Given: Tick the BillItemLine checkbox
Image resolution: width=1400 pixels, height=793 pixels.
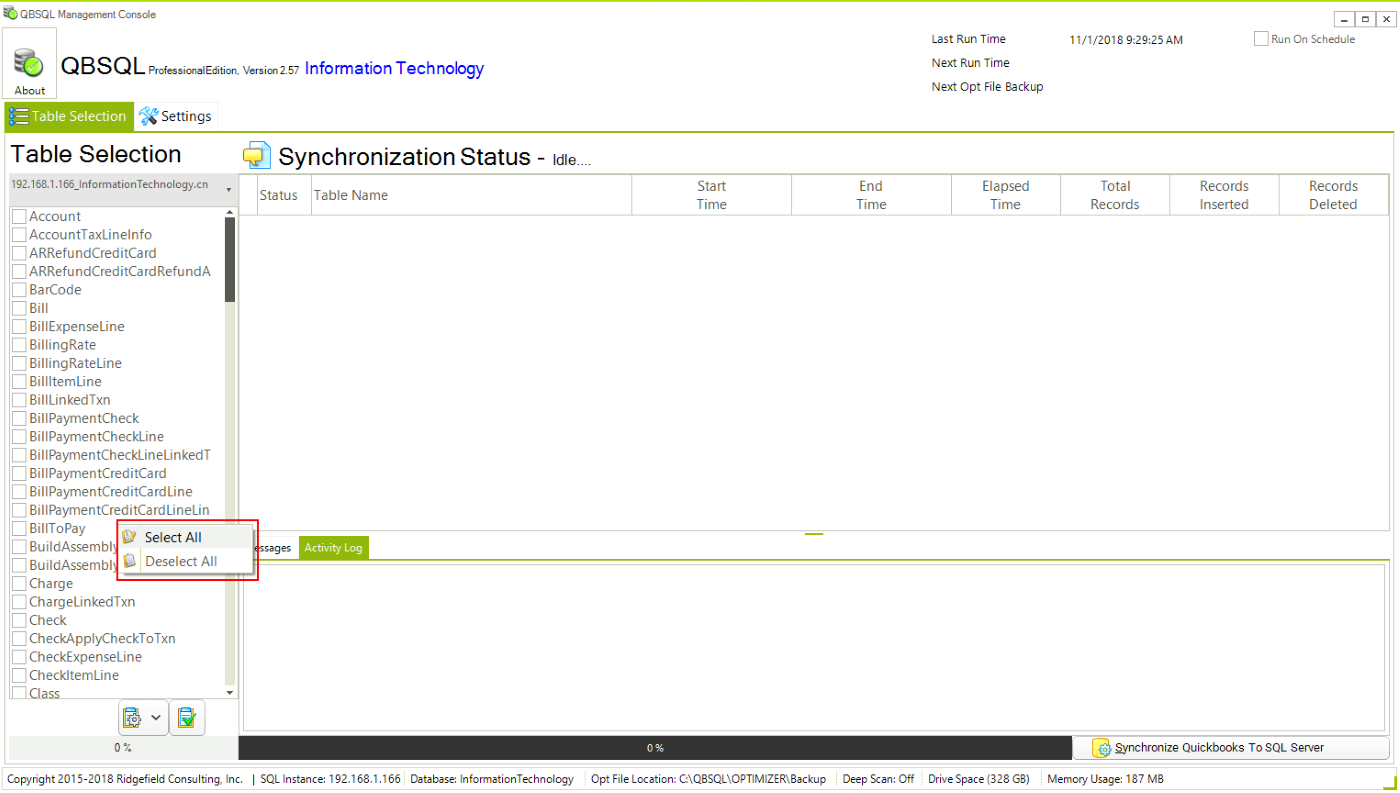Looking at the screenshot, I should (19, 382).
